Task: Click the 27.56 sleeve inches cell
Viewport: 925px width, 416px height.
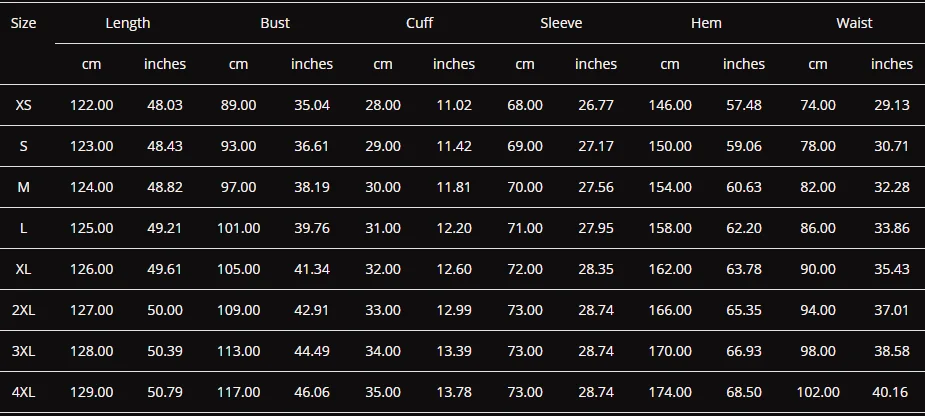Action: click(596, 187)
